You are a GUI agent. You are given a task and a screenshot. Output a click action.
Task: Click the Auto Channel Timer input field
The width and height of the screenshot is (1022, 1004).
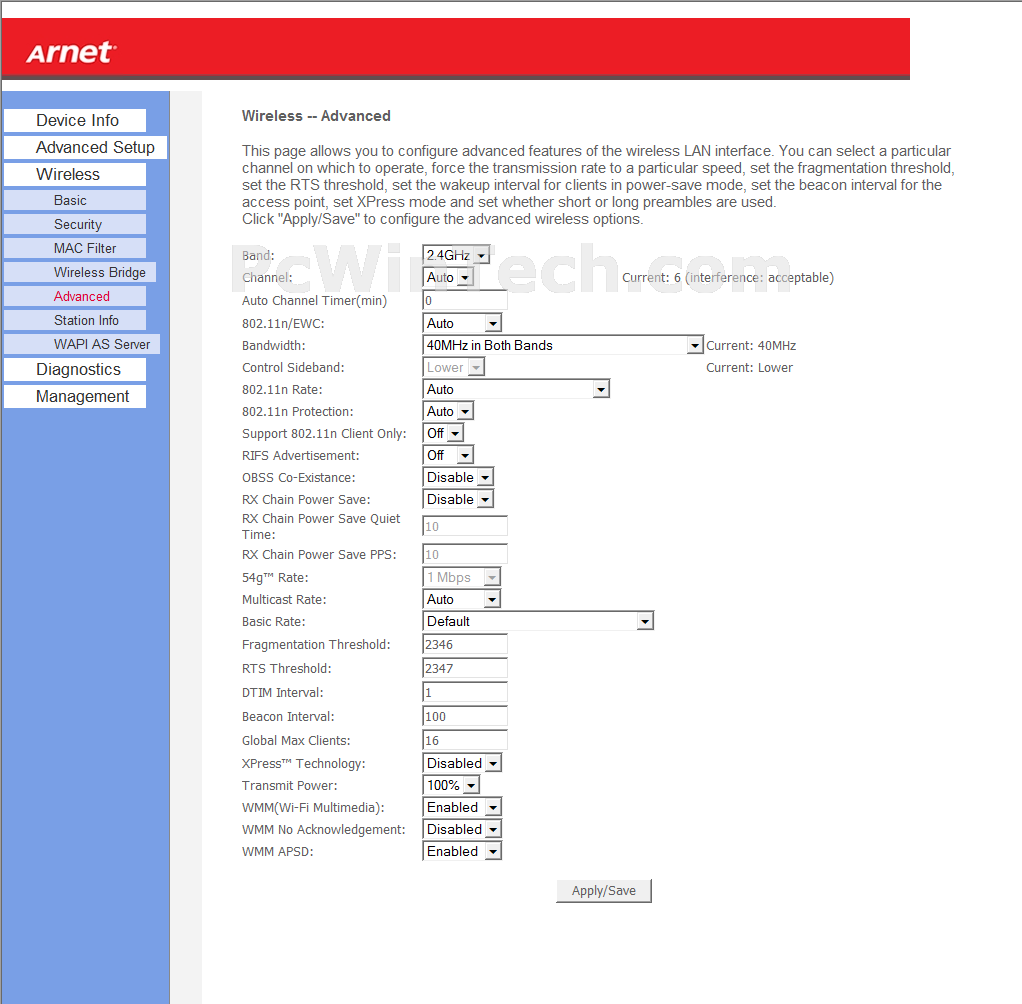click(465, 301)
